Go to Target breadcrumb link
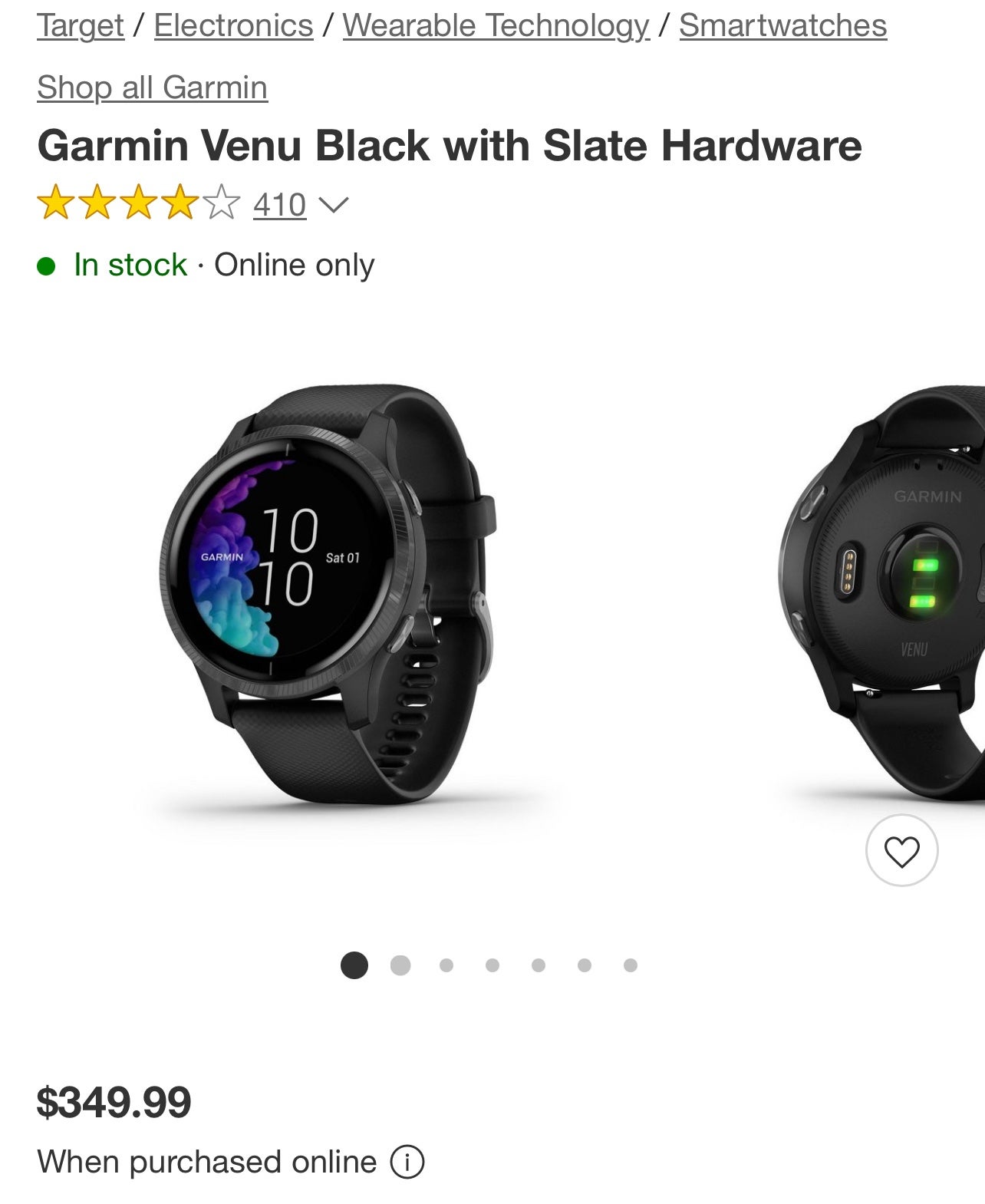The image size is (985, 1204). pyautogui.click(x=81, y=25)
